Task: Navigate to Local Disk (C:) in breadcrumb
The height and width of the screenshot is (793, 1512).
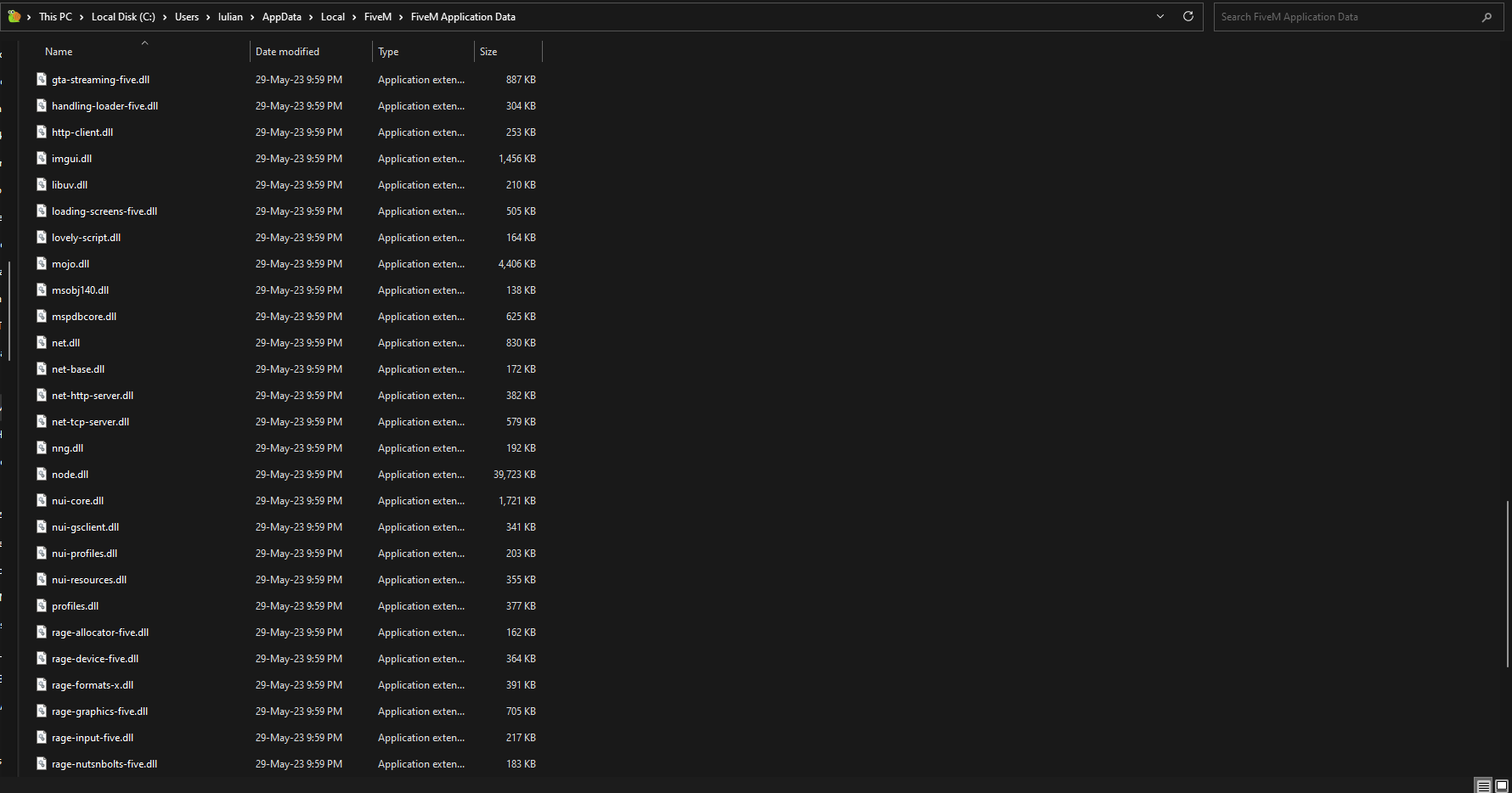Action: click(x=123, y=17)
